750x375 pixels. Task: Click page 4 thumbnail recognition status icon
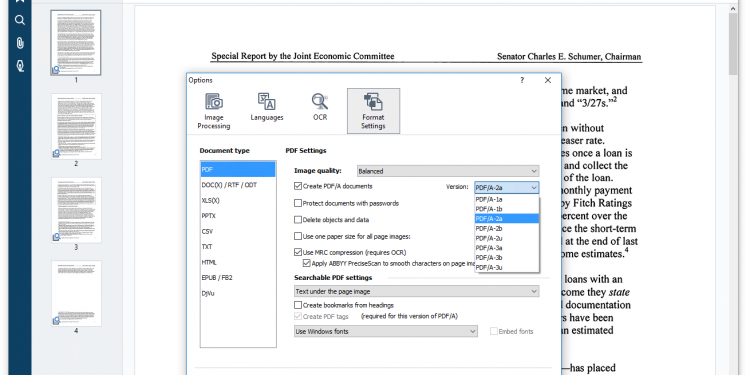(x=56, y=320)
